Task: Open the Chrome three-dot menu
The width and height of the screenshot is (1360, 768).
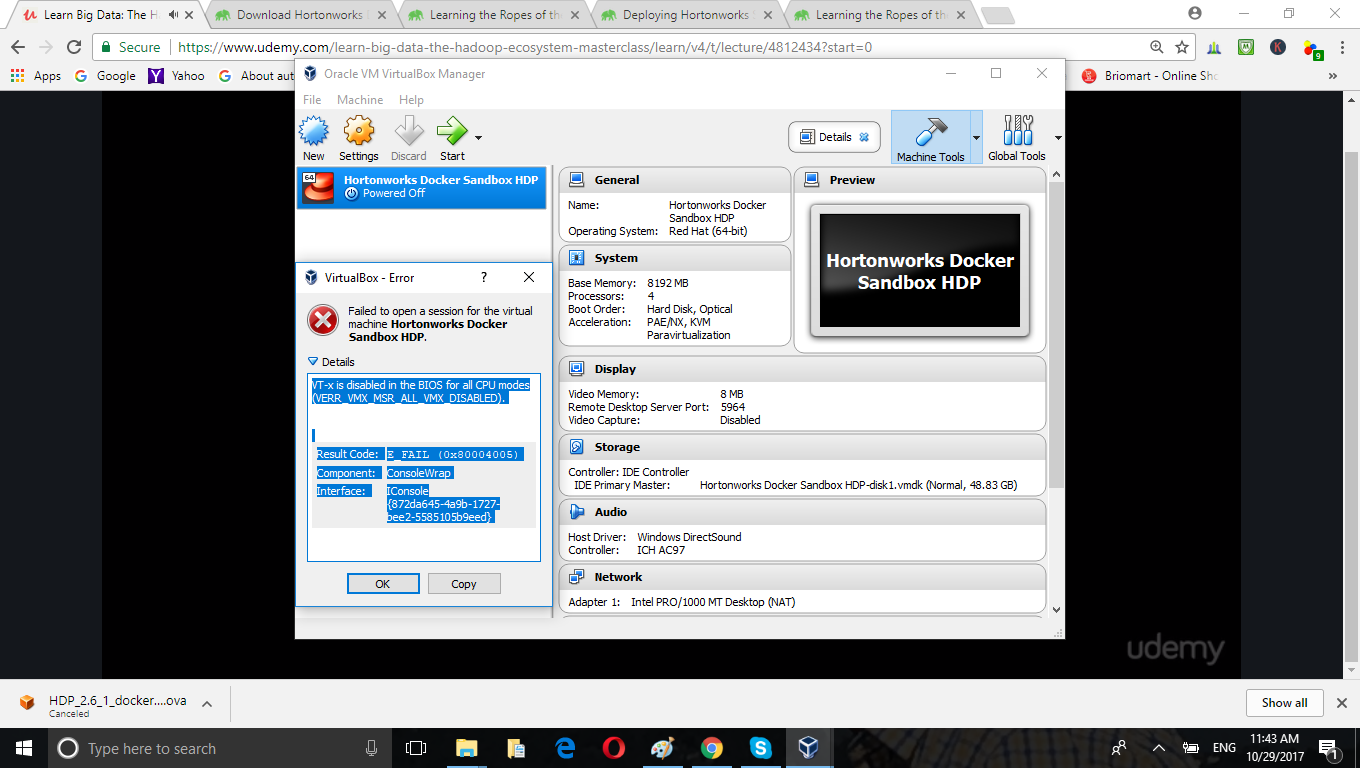Action: (1343, 47)
